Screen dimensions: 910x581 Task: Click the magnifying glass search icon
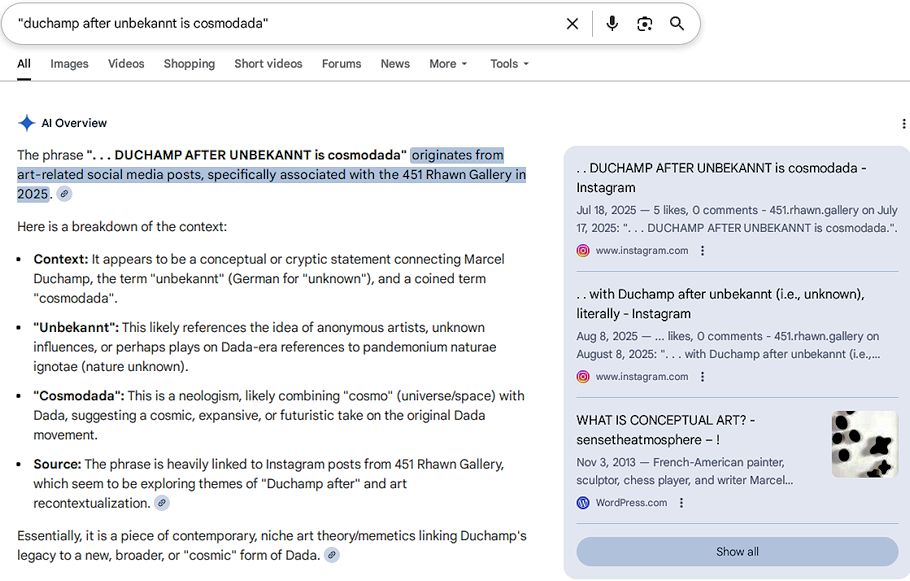677,23
